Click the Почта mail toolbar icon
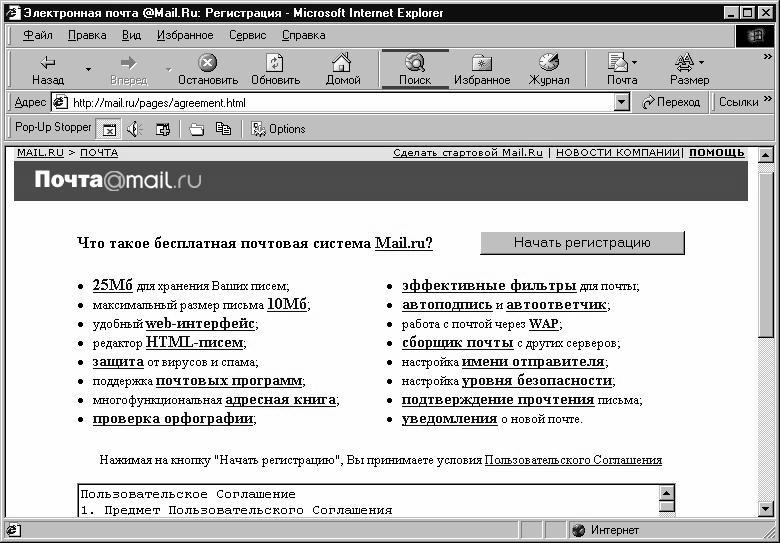The height and width of the screenshot is (543, 780). tap(618, 63)
